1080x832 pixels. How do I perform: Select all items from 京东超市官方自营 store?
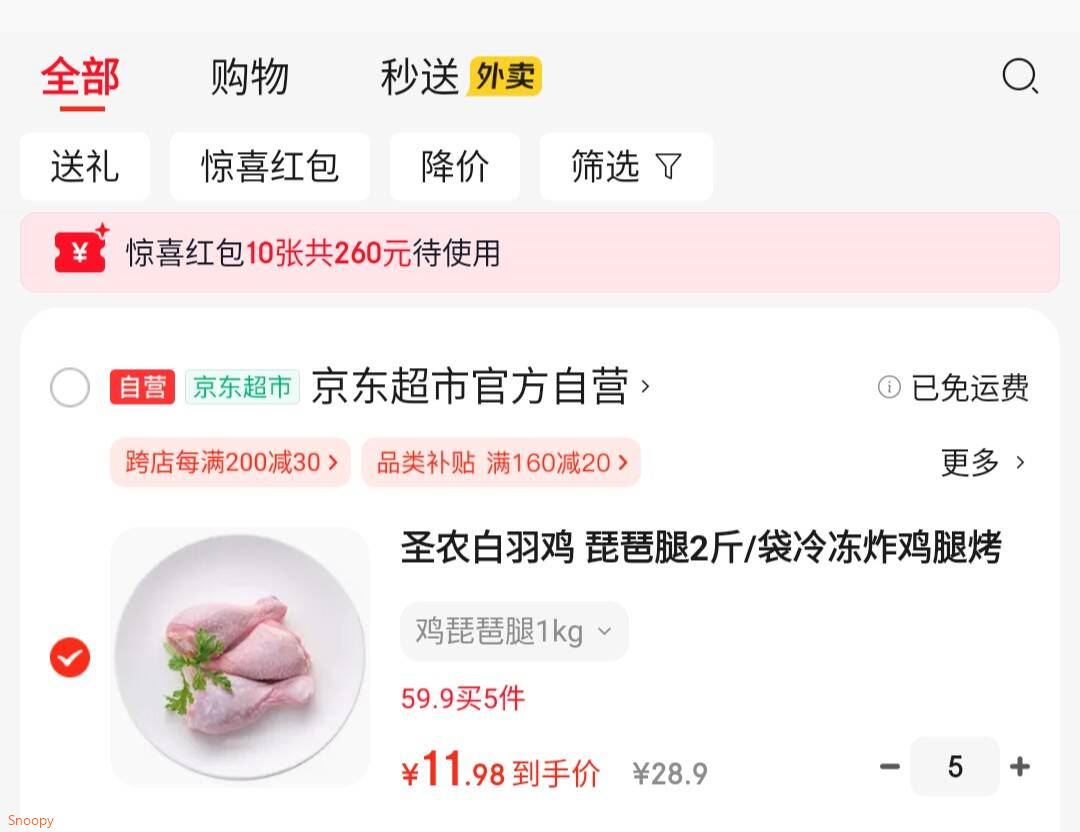point(70,387)
